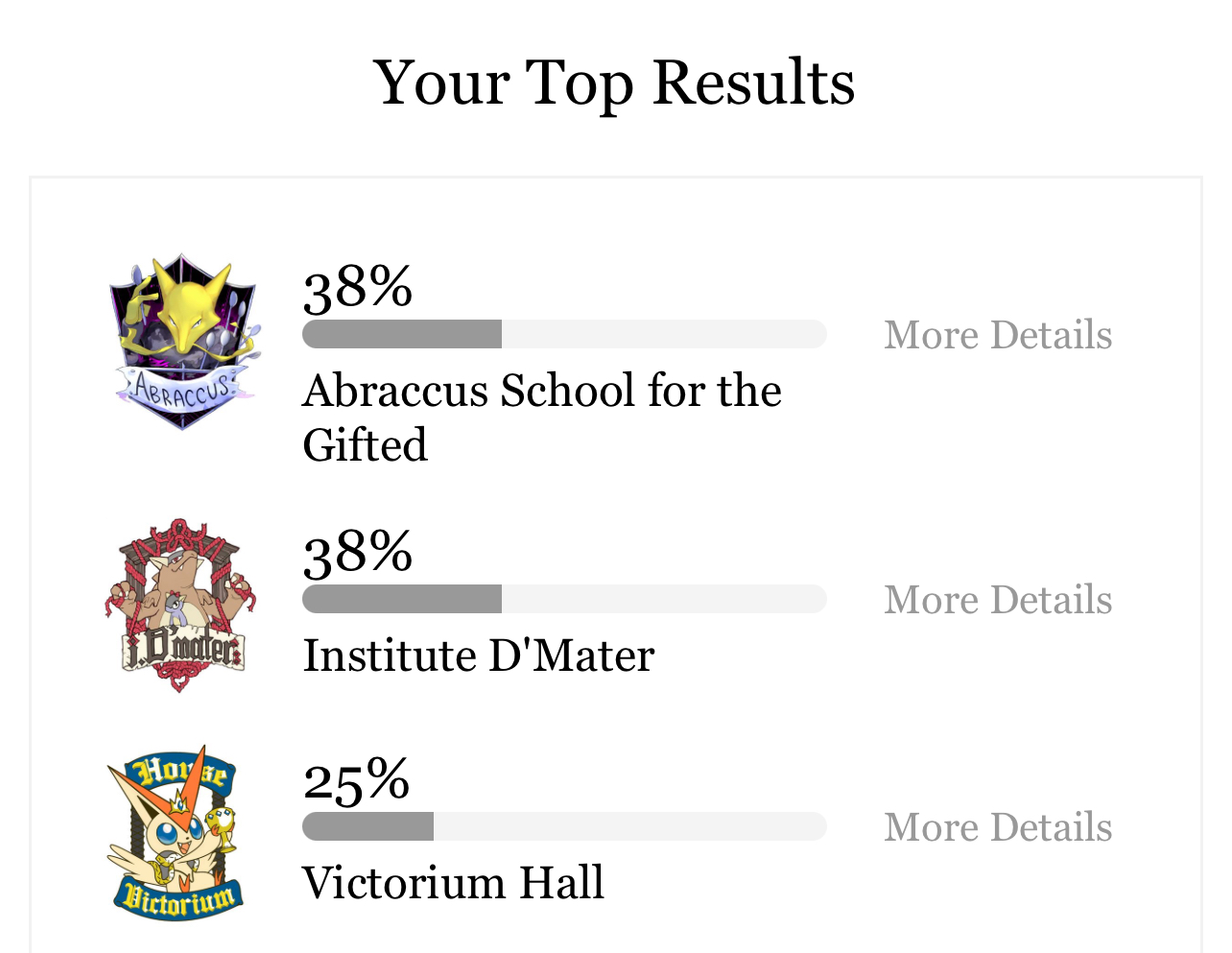Click the empty part of the D'Mater bar
The height and width of the screenshot is (953, 1232).
[x=664, y=599]
